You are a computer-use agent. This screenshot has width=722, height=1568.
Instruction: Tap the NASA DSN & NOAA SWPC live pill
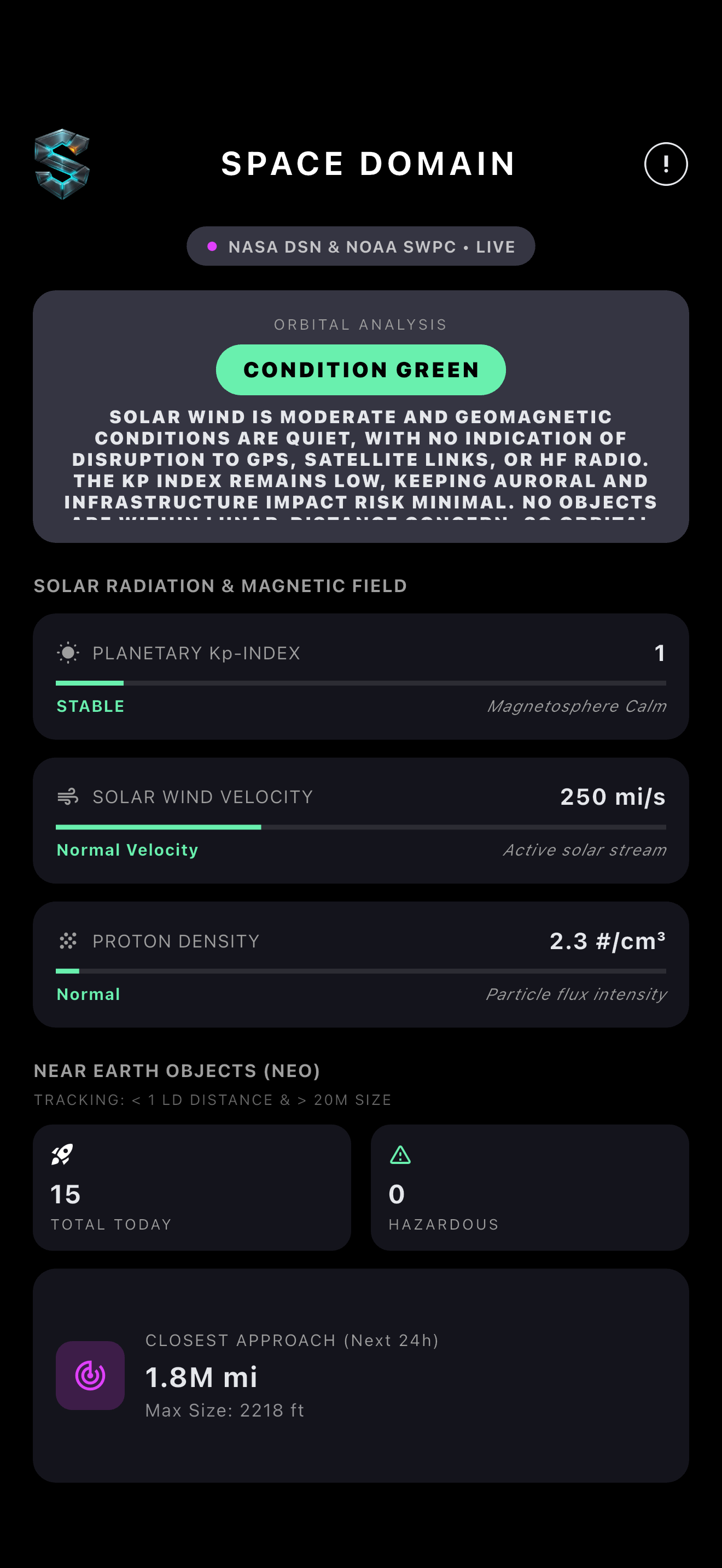tap(361, 247)
